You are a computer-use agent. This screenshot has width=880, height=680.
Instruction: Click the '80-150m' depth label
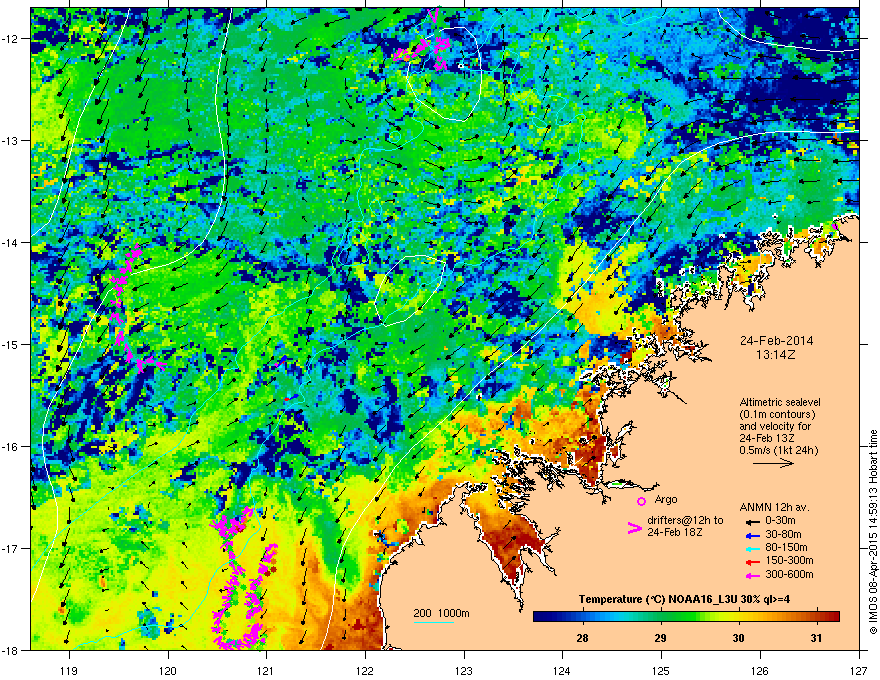pyautogui.click(x=786, y=548)
